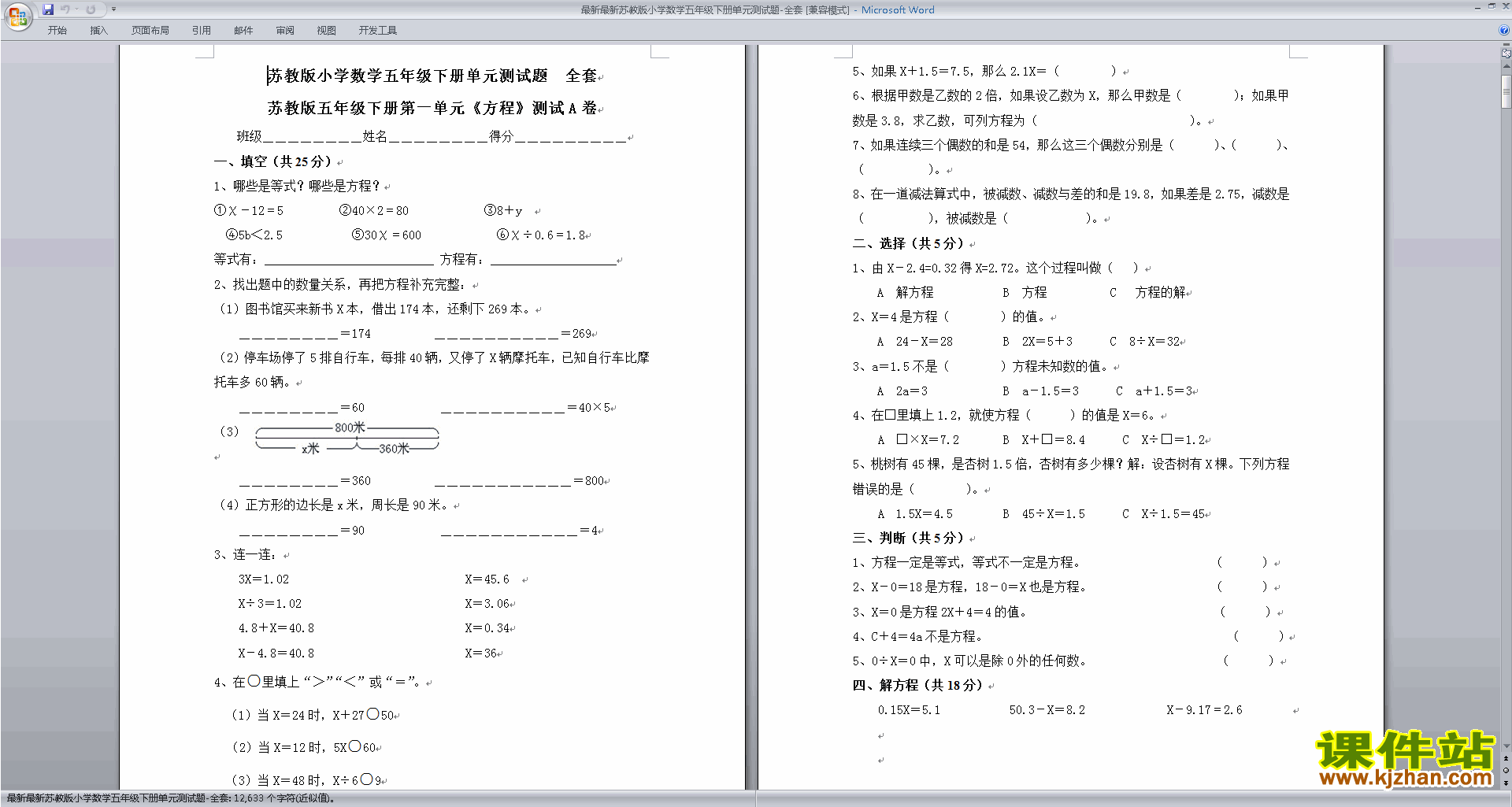Click the Save floppy disk icon

click(x=48, y=9)
